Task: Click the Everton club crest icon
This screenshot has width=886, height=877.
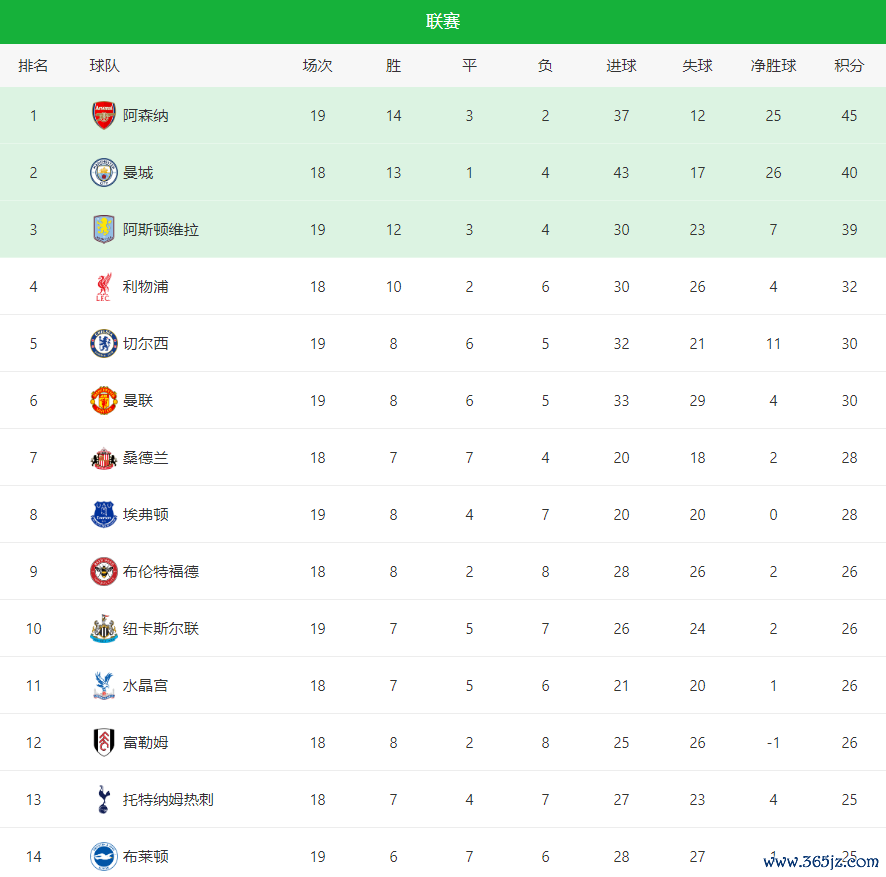Action: (104, 515)
